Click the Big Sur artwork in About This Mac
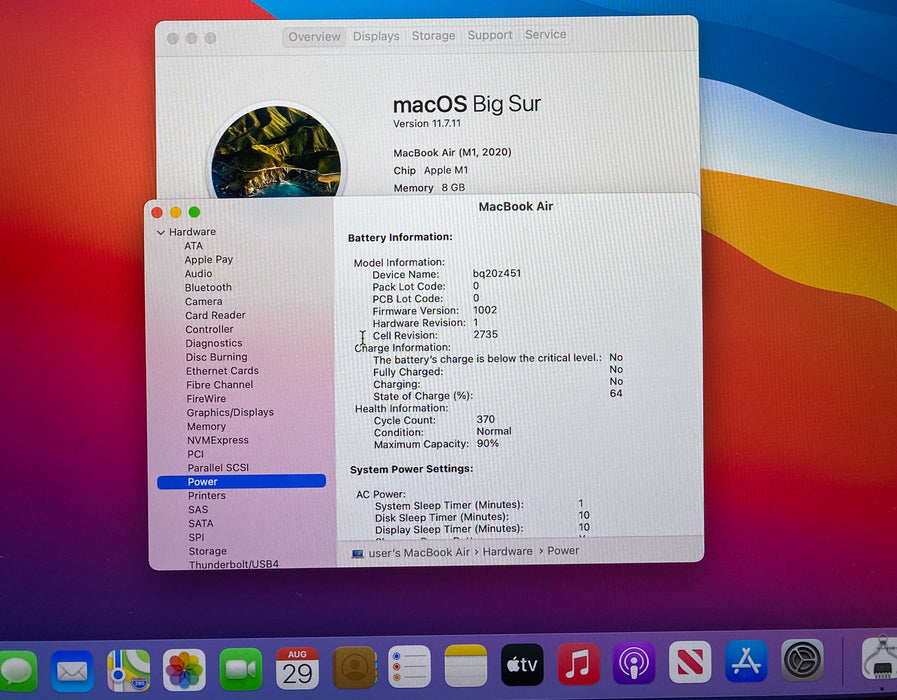 point(276,151)
